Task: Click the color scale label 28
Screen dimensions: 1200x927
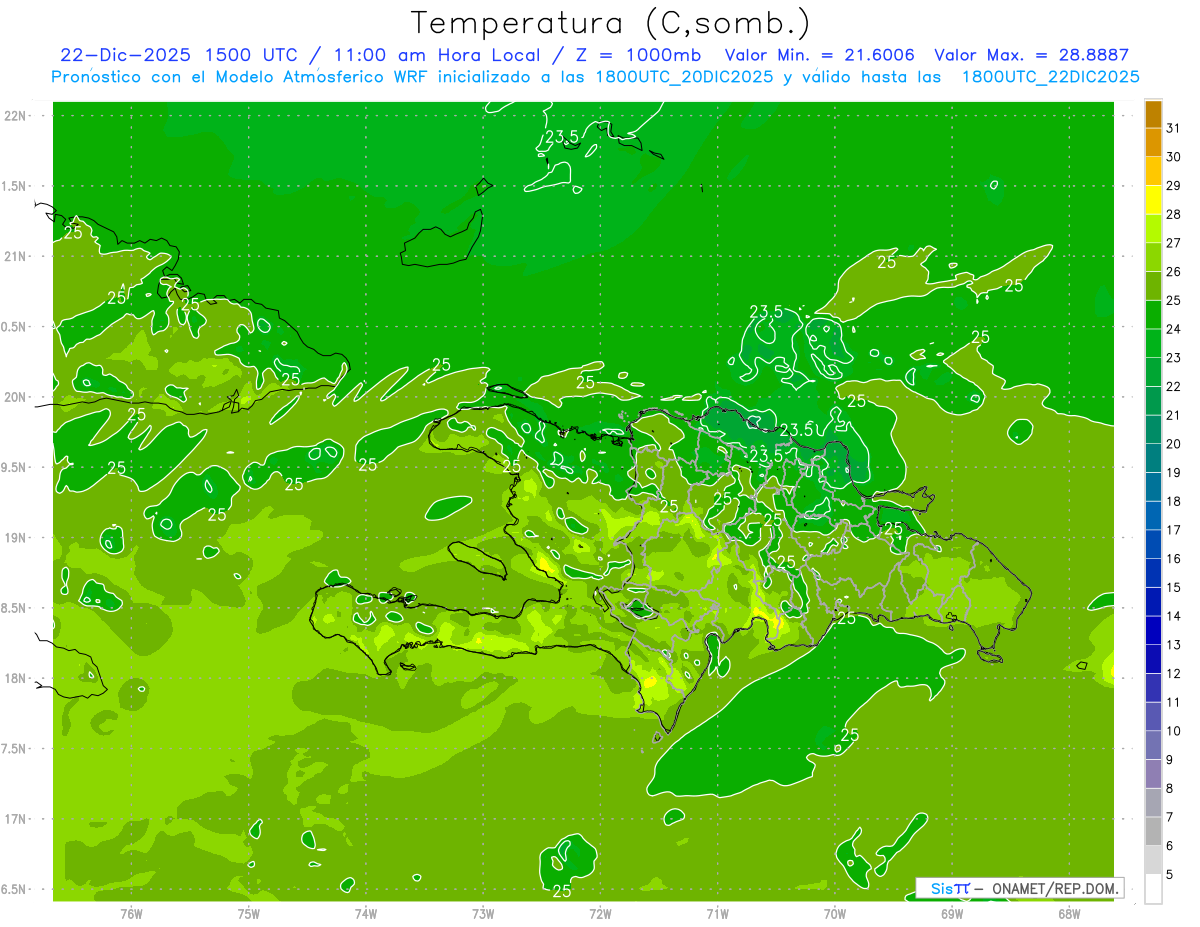Action: click(1174, 214)
